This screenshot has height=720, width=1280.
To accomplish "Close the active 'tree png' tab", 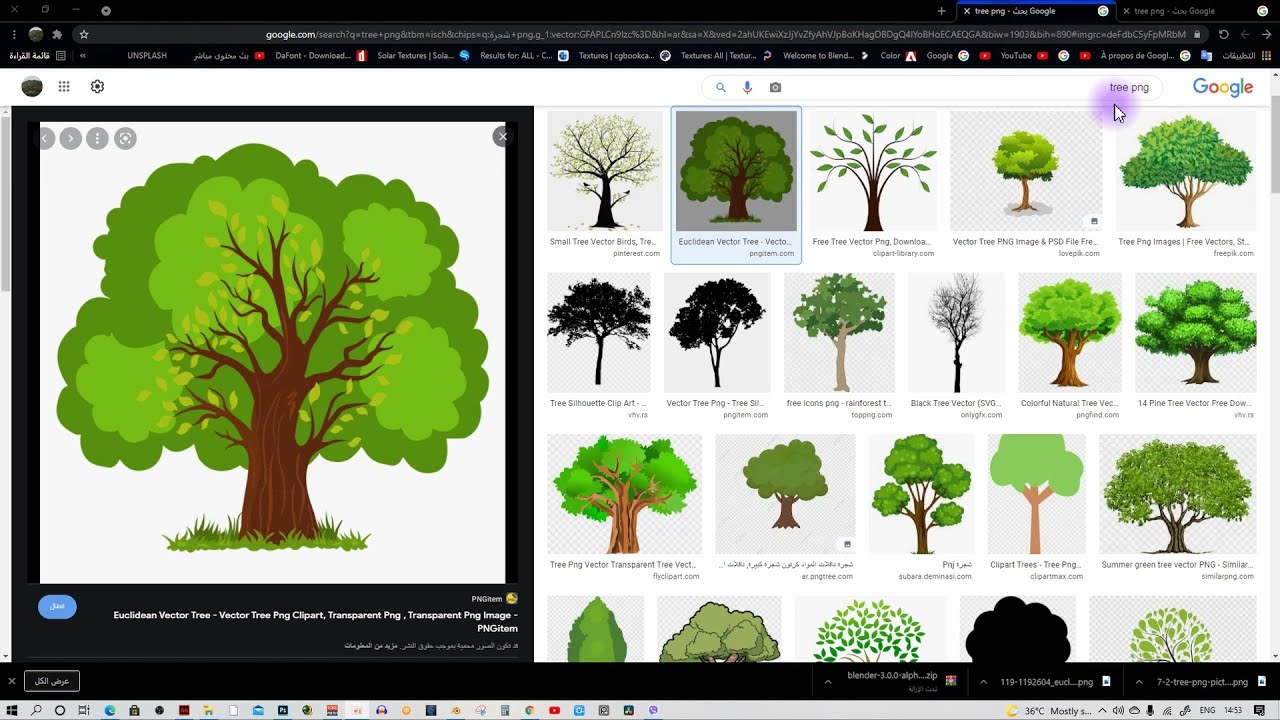I will (966, 11).
